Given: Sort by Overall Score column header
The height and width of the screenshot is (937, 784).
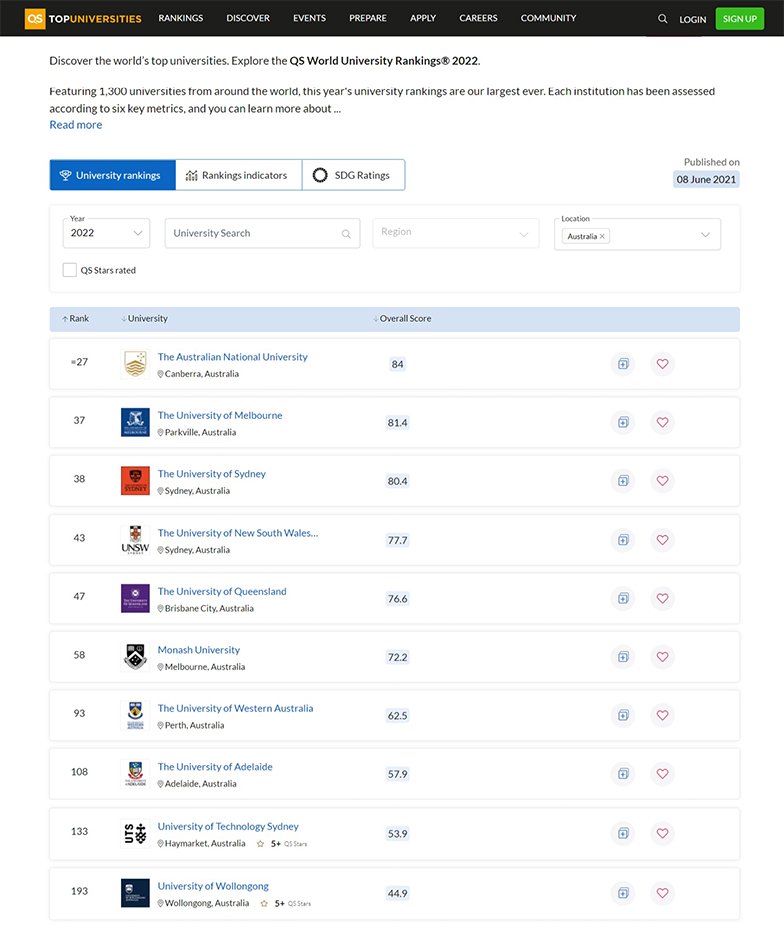Looking at the screenshot, I should (x=402, y=319).
